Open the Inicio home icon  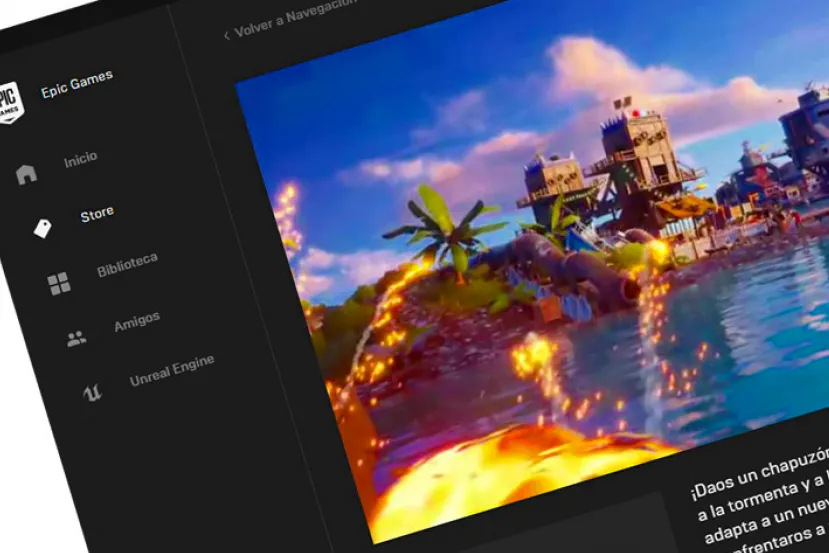coord(26,174)
